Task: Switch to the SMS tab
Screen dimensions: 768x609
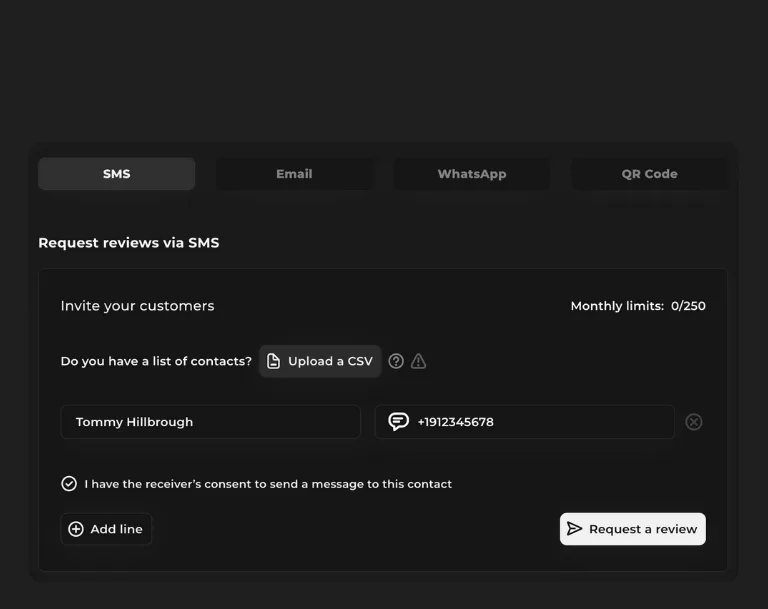Action: click(117, 173)
